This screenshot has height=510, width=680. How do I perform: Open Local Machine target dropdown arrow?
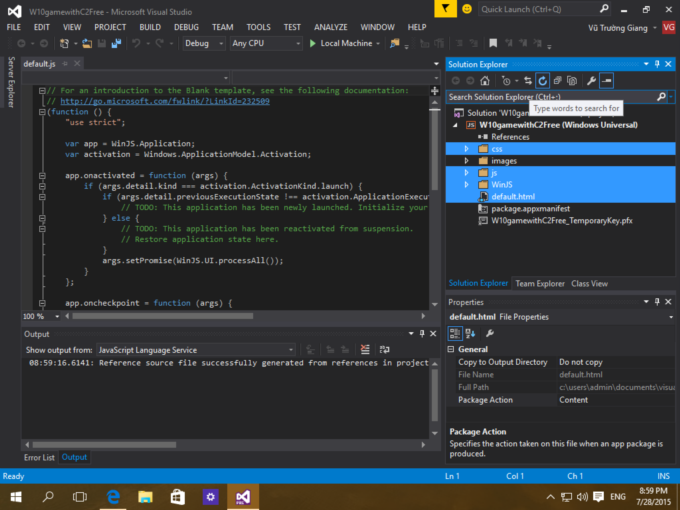click(378, 43)
